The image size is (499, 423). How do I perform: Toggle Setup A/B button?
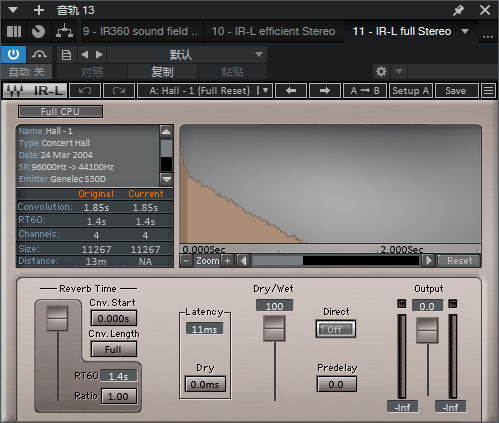411,91
